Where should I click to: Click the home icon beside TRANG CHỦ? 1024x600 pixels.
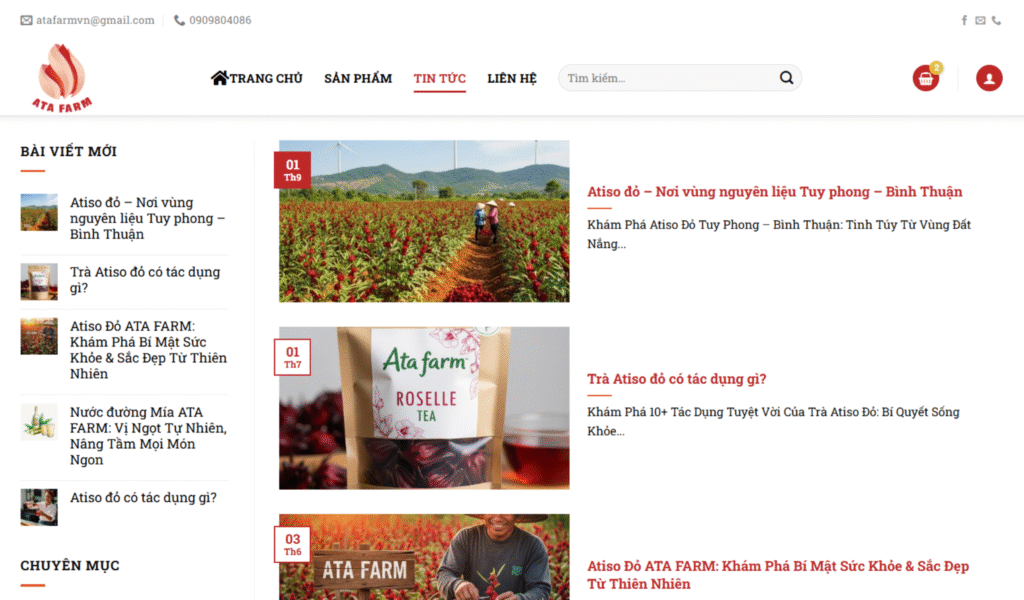coord(219,78)
